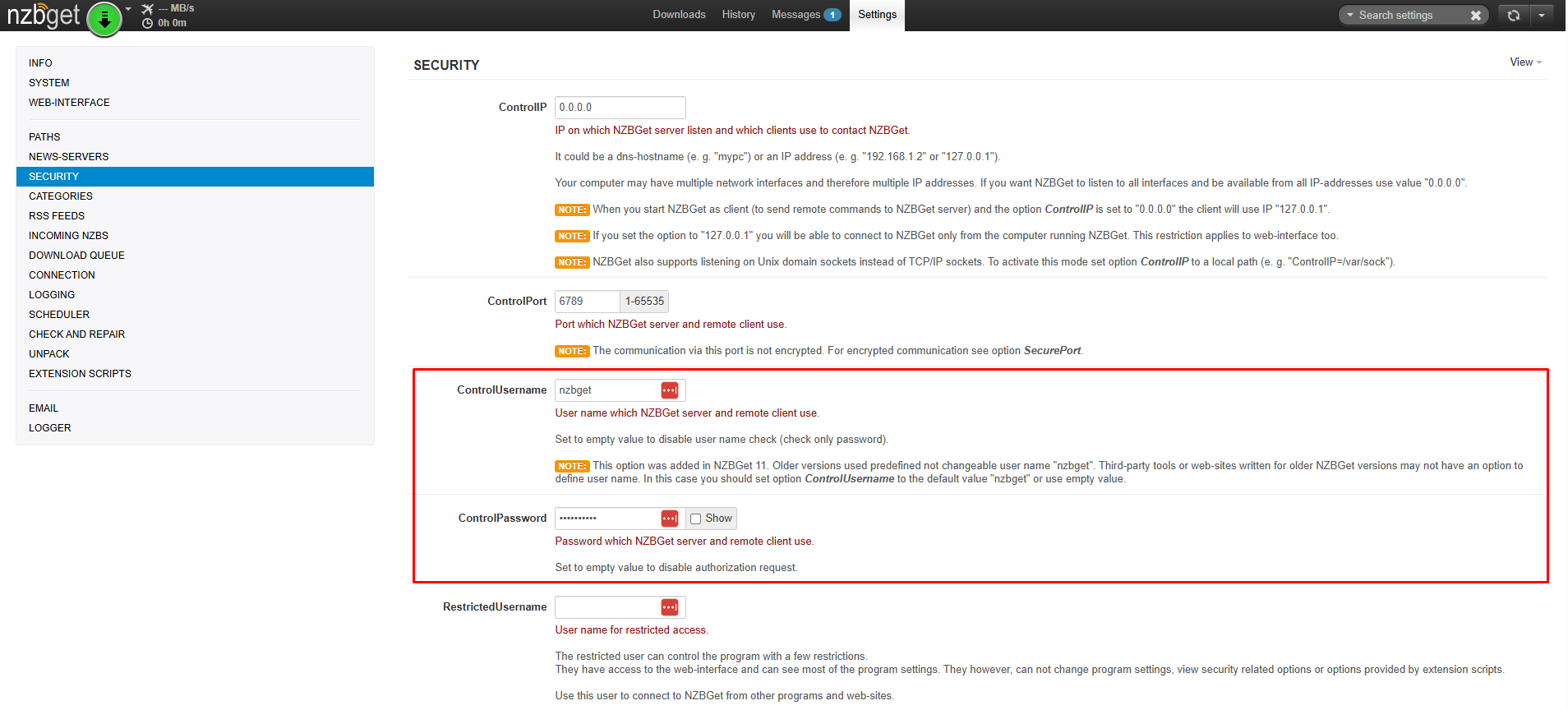Click the ControlIP input field
This screenshot has height=710, width=1568.
pos(620,108)
